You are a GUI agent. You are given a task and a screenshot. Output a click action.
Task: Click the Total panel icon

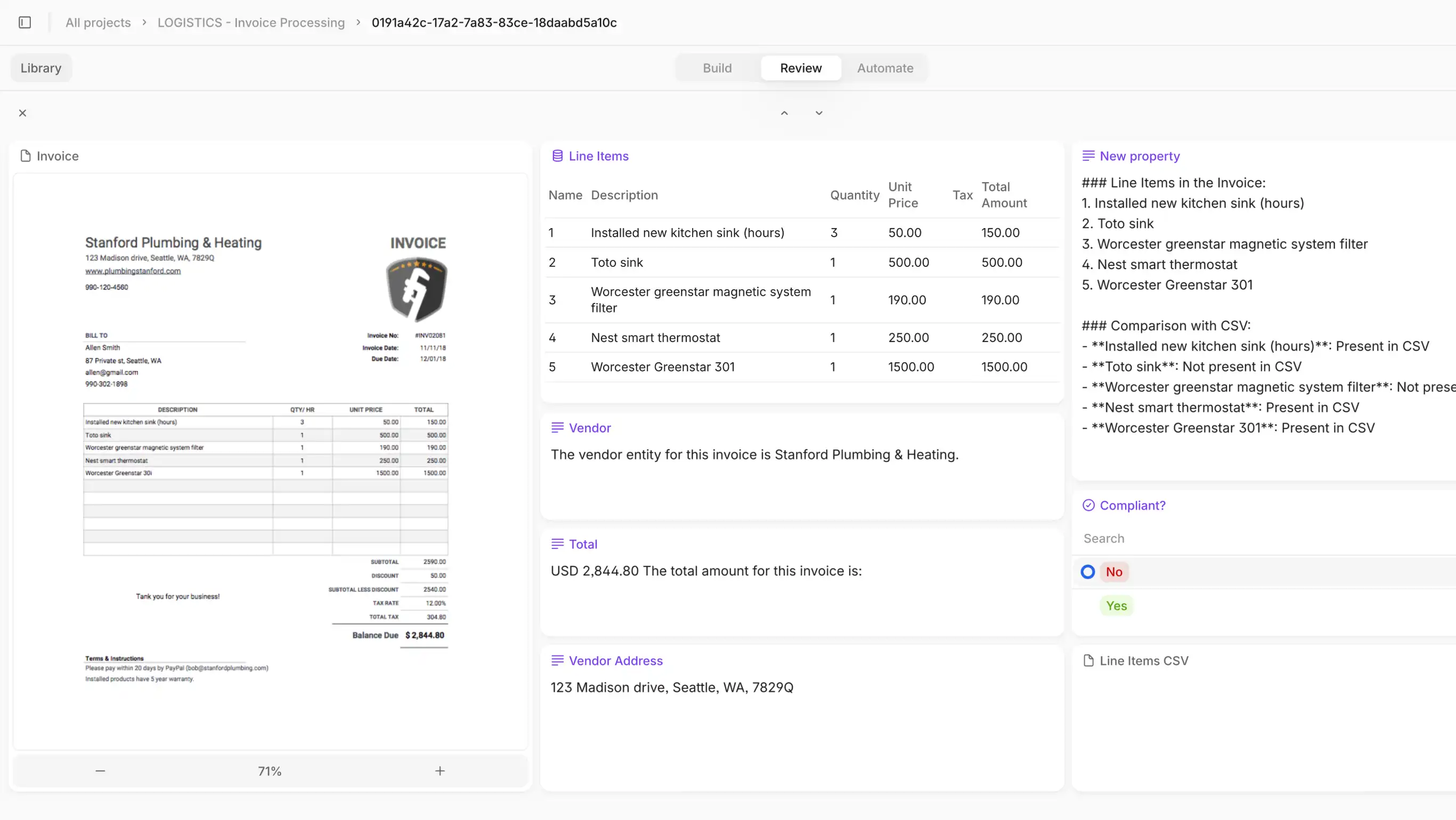pyautogui.click(x=557, y=543)
